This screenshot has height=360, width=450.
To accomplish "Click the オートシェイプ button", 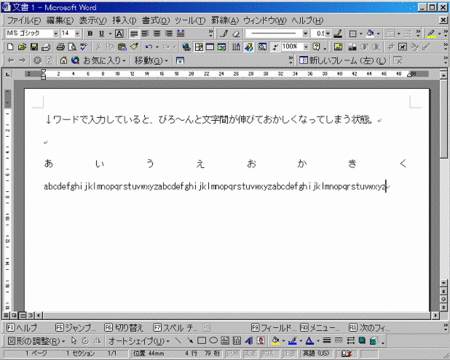I will pos(139,341).
